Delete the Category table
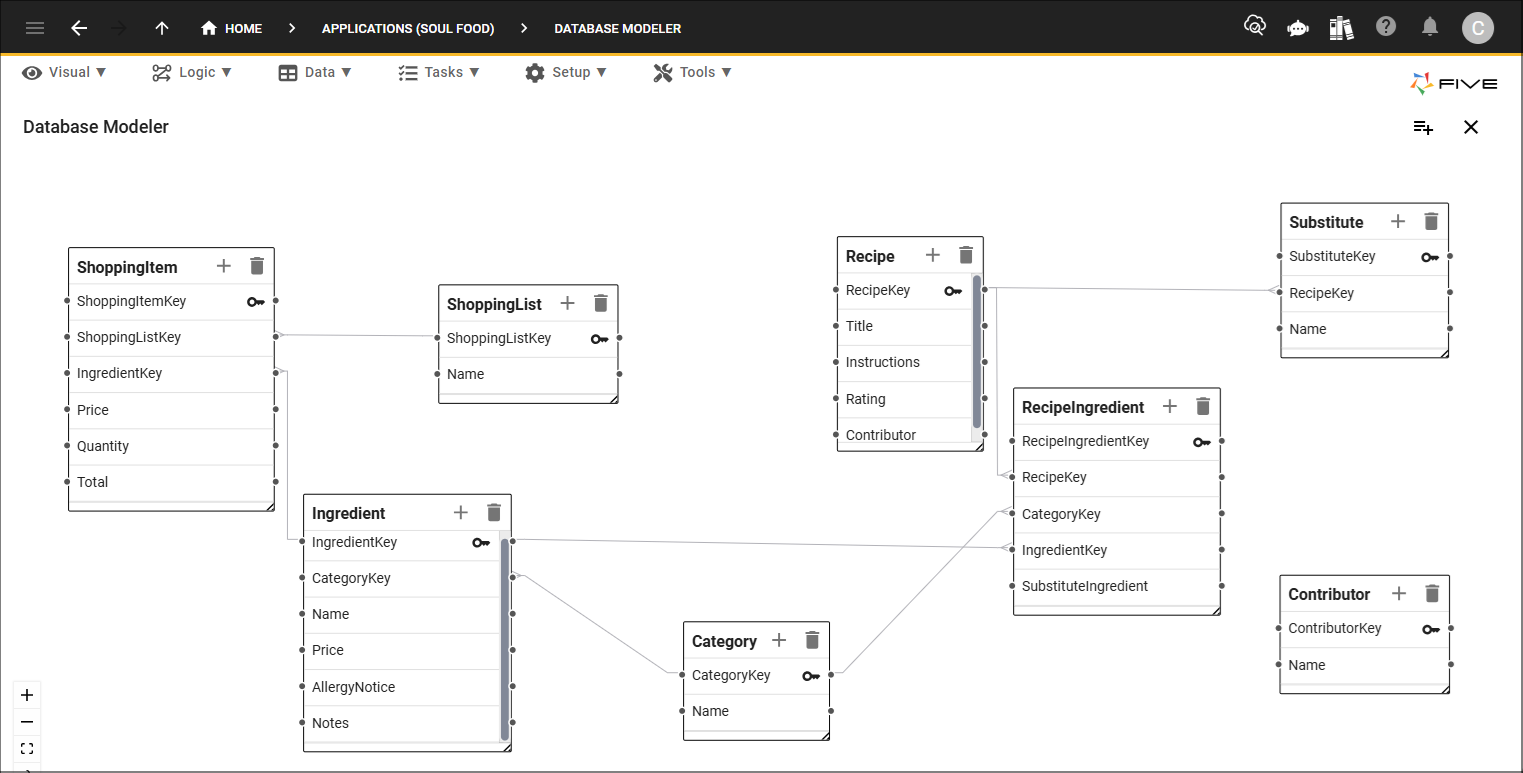This screenshot has width=1523, height=773. [x=812, y=640]
